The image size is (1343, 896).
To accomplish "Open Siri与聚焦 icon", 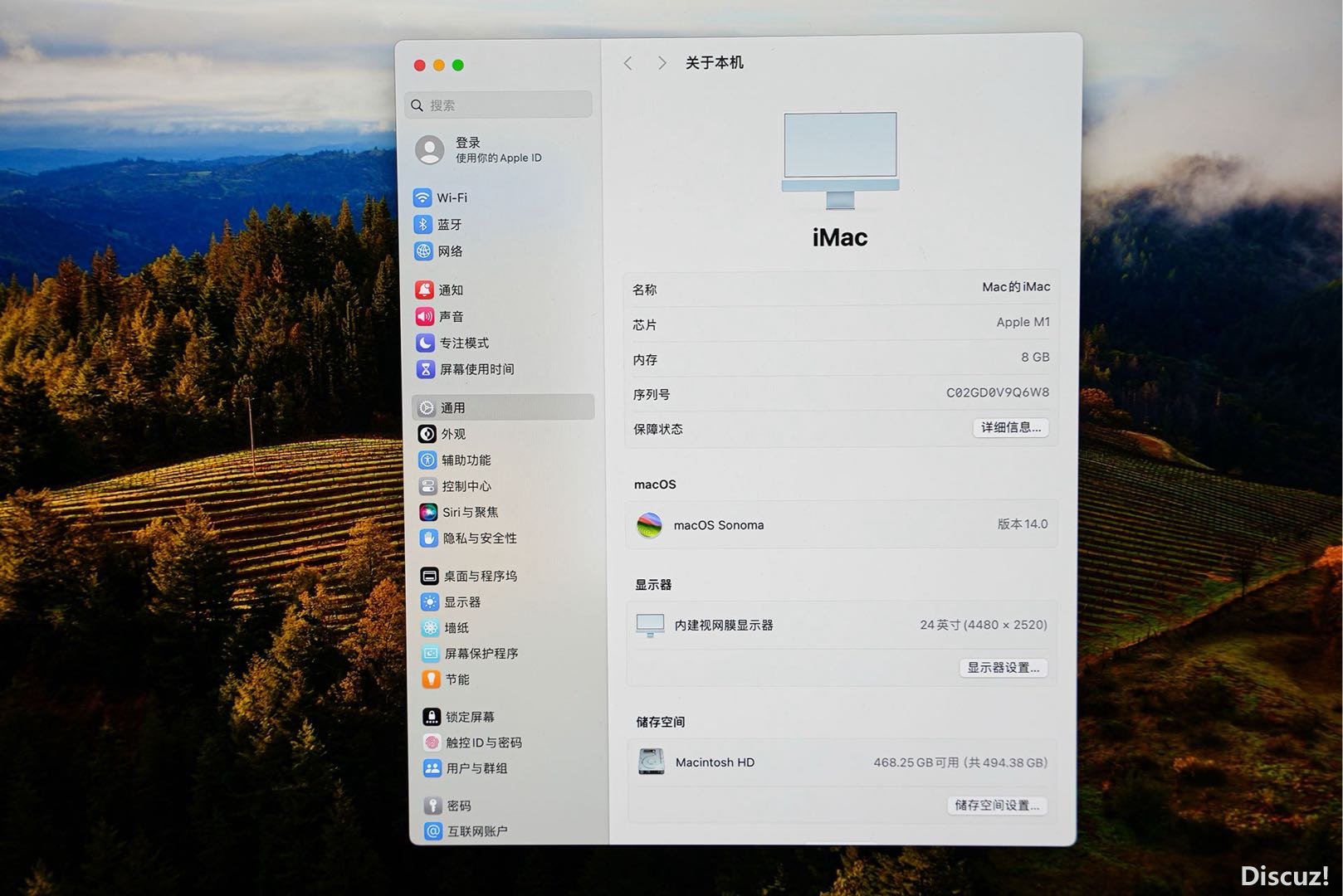I will pyautogui.click(x=428, y=512).
